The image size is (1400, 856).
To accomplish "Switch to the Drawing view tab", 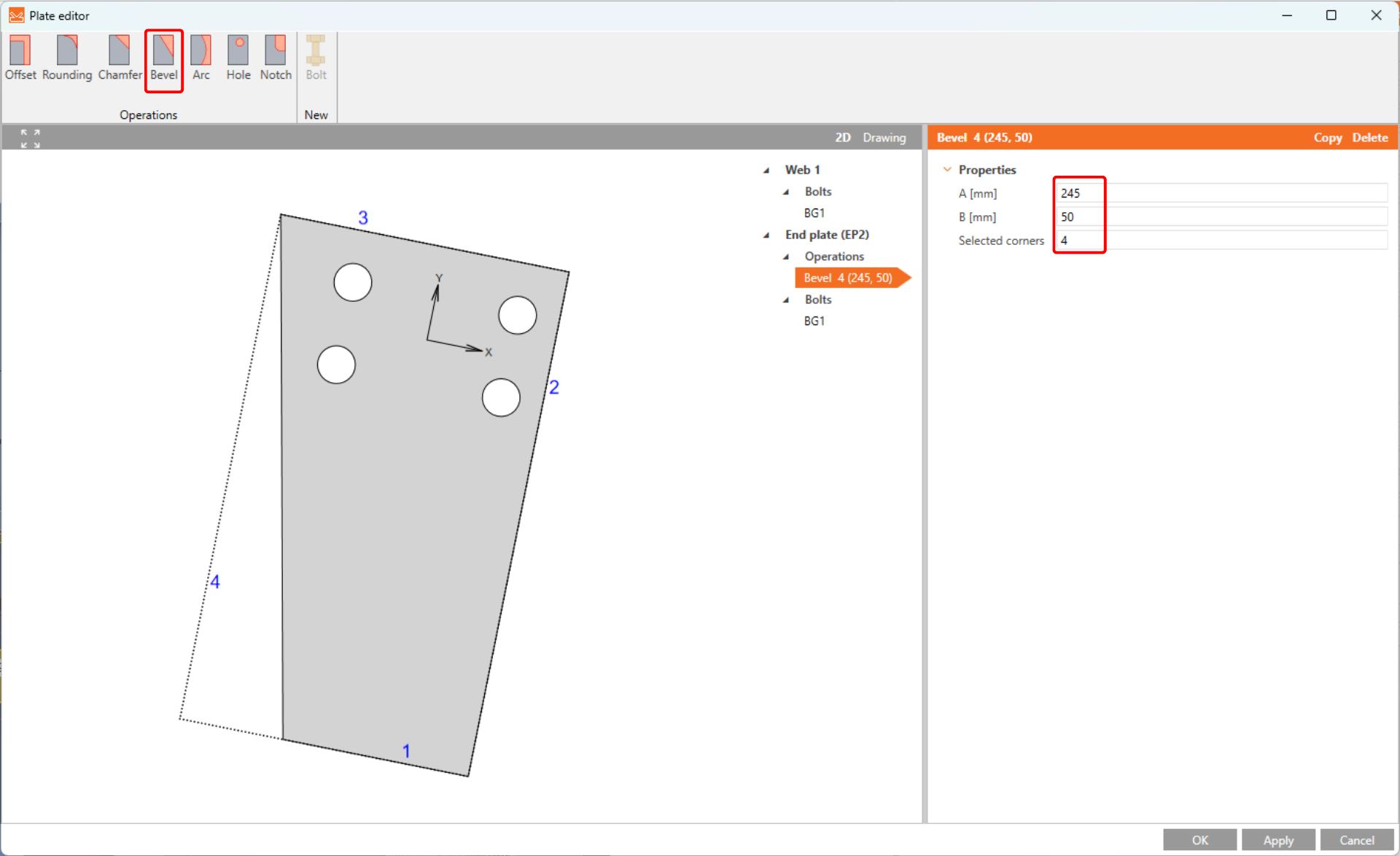I will click(884, 138).
